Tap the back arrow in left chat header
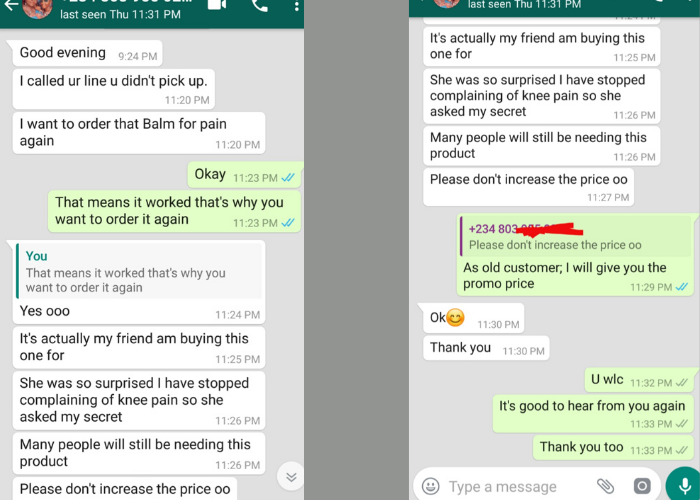 click(11, 5)
